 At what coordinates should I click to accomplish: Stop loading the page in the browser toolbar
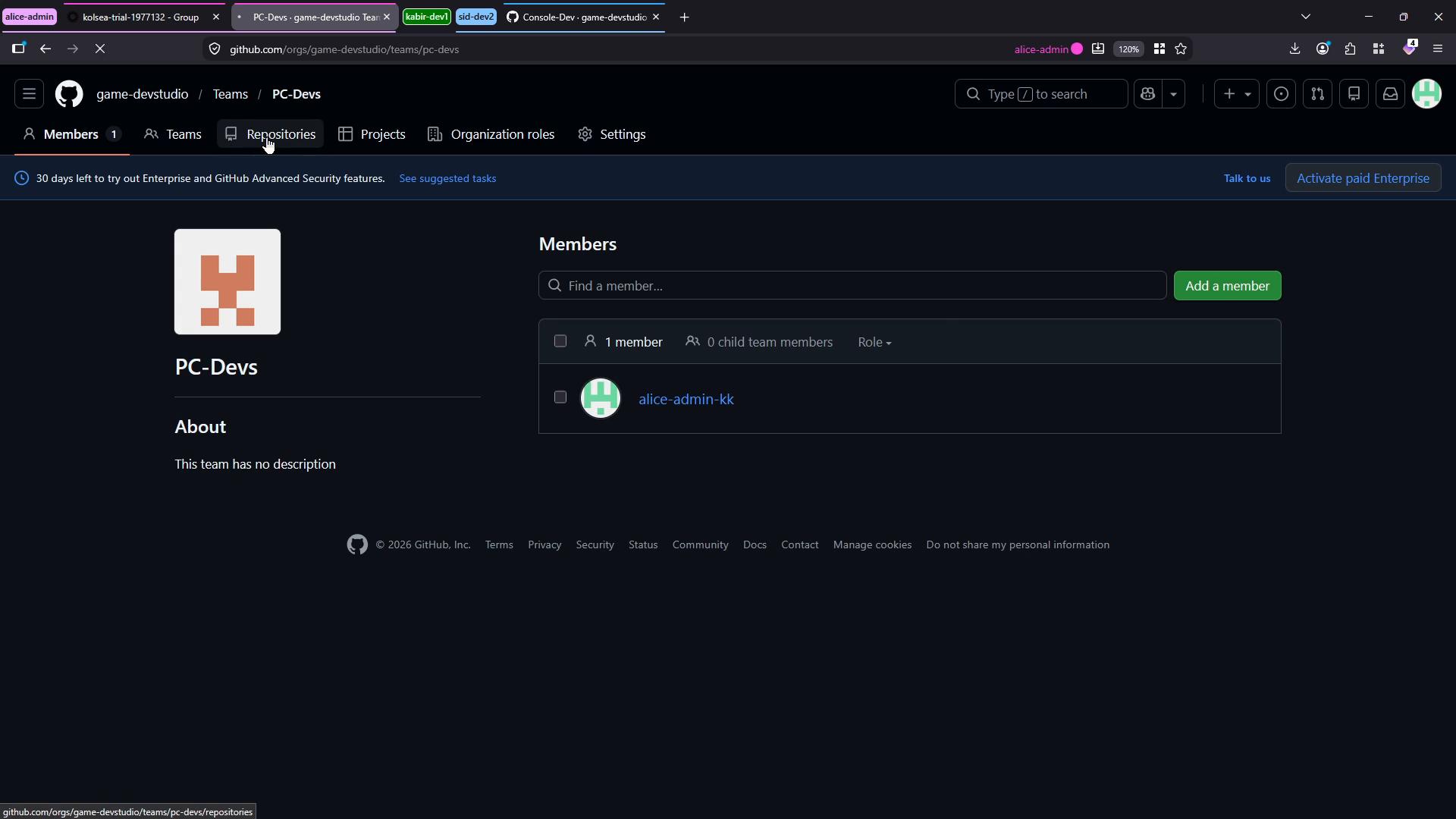click(100, 49)
